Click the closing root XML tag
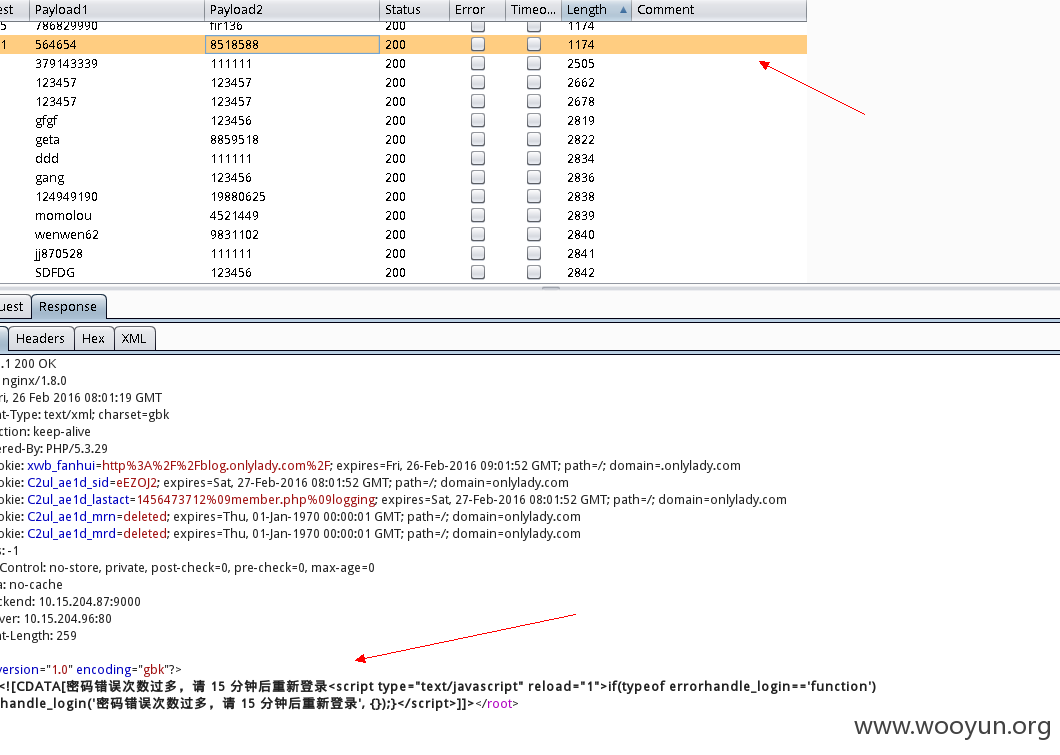 (497, 704)
